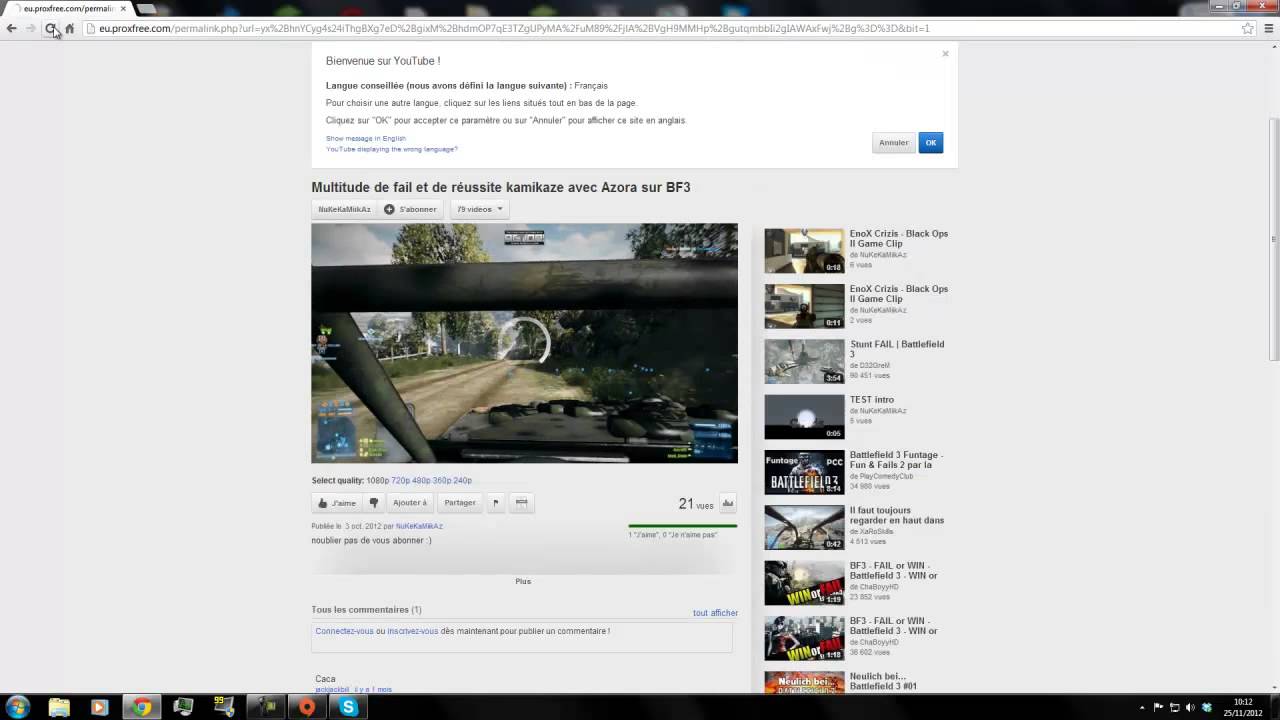Click the Partager share button

[460, 503]
